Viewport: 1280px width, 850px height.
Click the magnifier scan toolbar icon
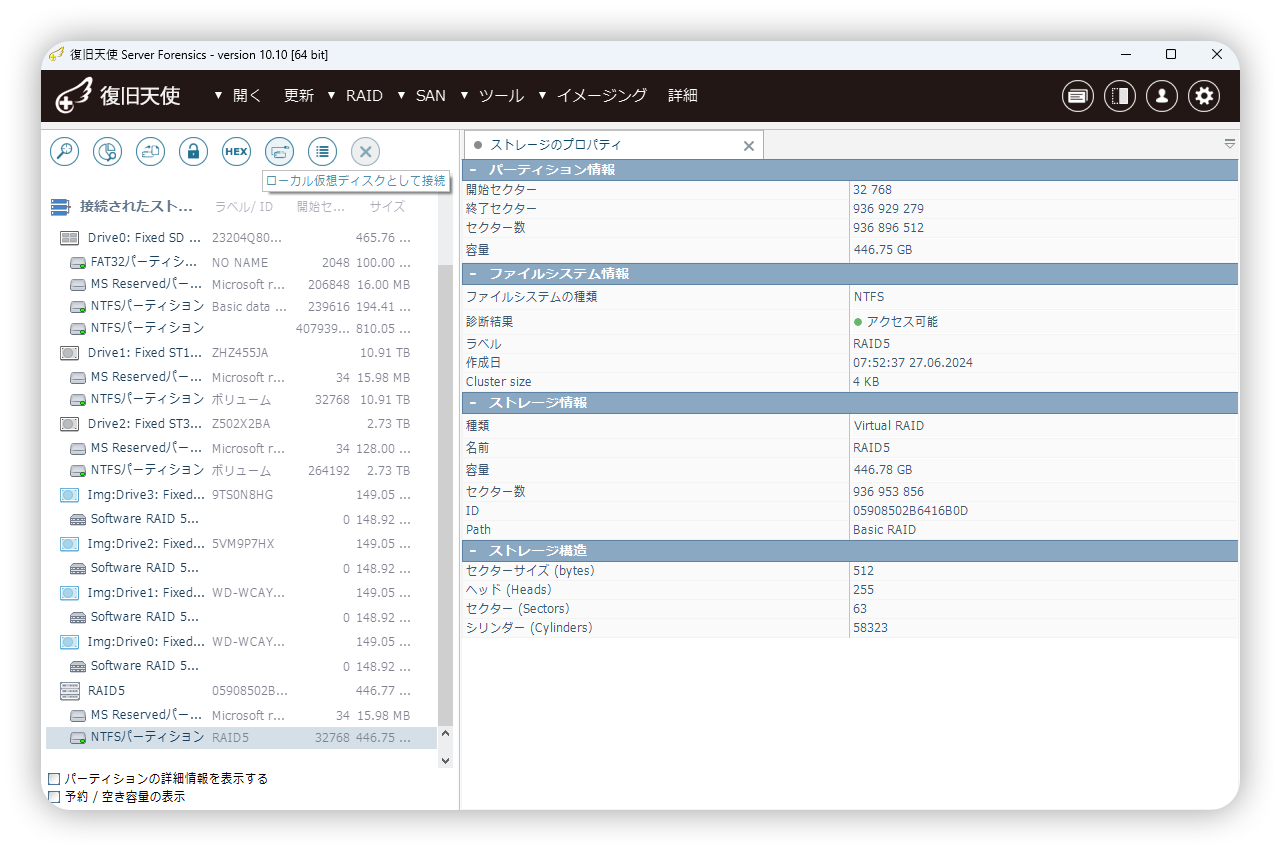65,152
